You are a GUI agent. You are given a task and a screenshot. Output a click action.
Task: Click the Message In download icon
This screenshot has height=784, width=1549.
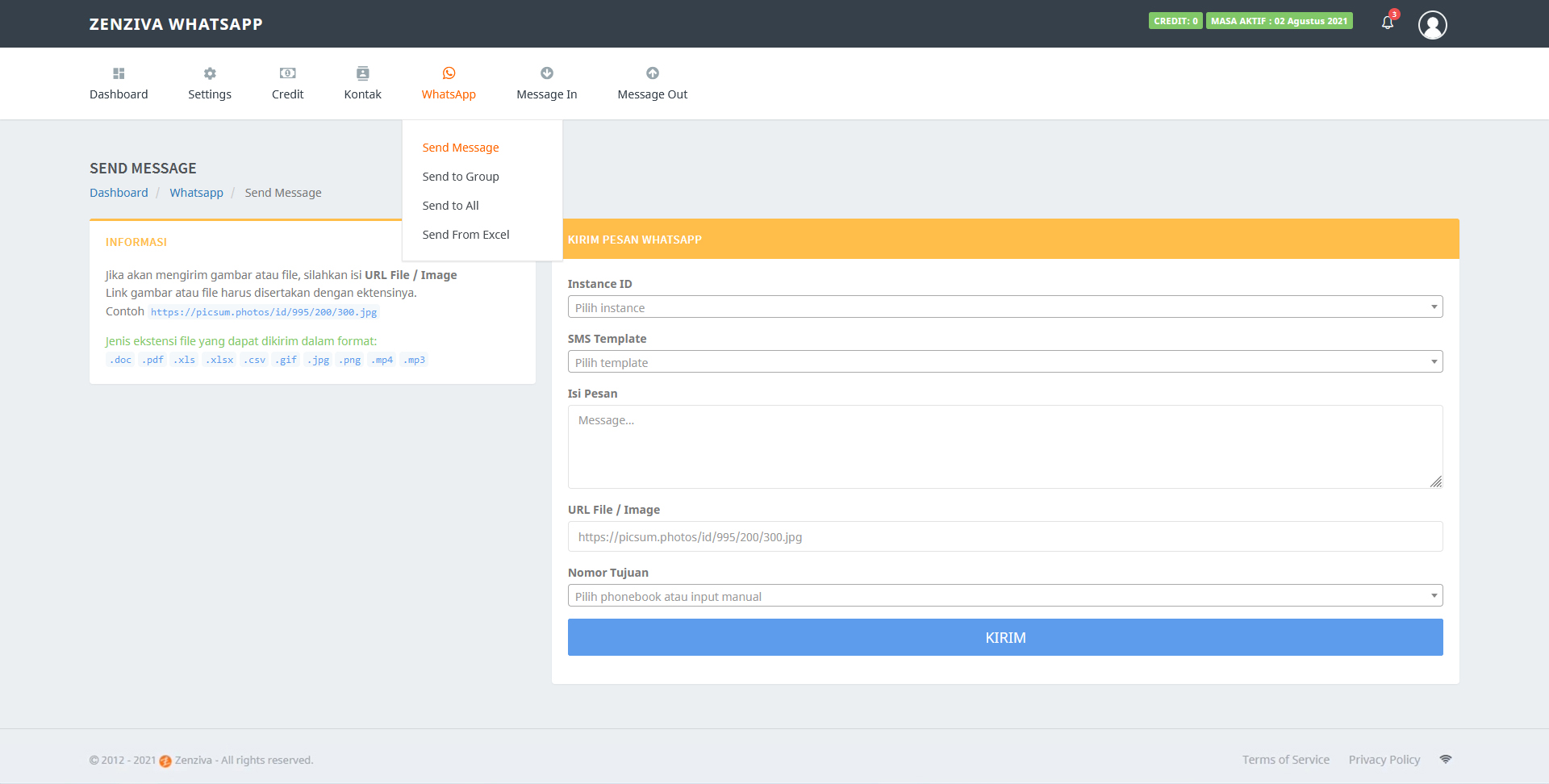tap(547, 73)
